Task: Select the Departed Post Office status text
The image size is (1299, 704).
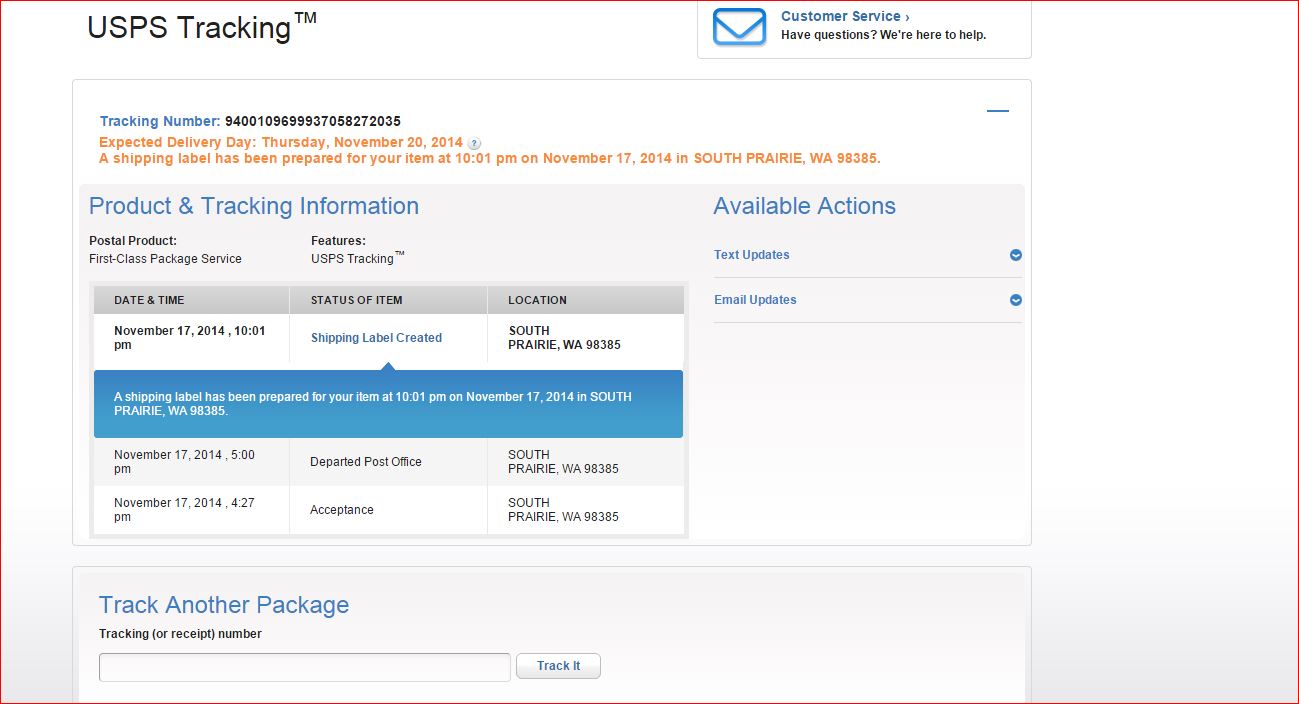Action: click(x=366, y=462)
